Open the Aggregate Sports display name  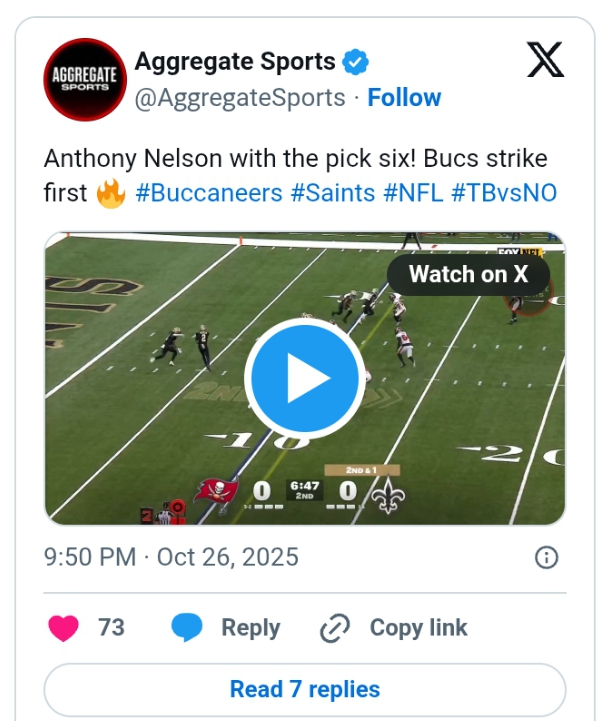(x=235, y=62)
